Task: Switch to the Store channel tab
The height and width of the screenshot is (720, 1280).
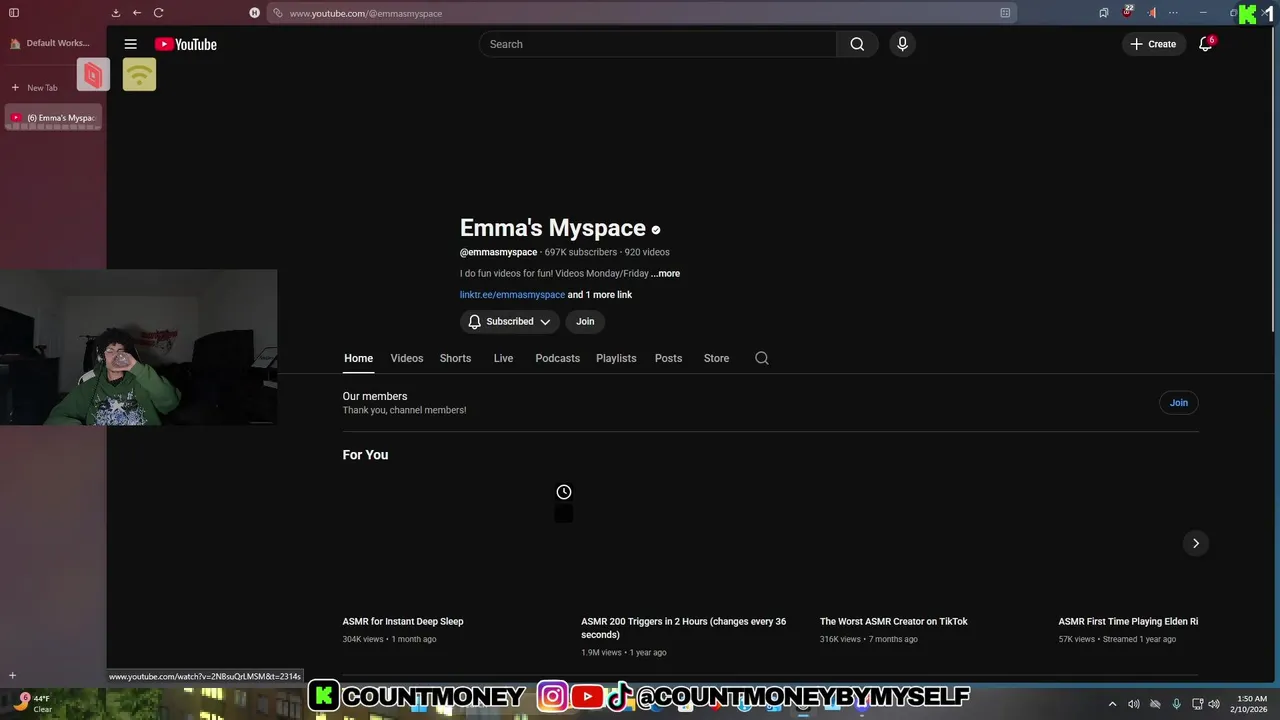Action: (x=716, y=358)
